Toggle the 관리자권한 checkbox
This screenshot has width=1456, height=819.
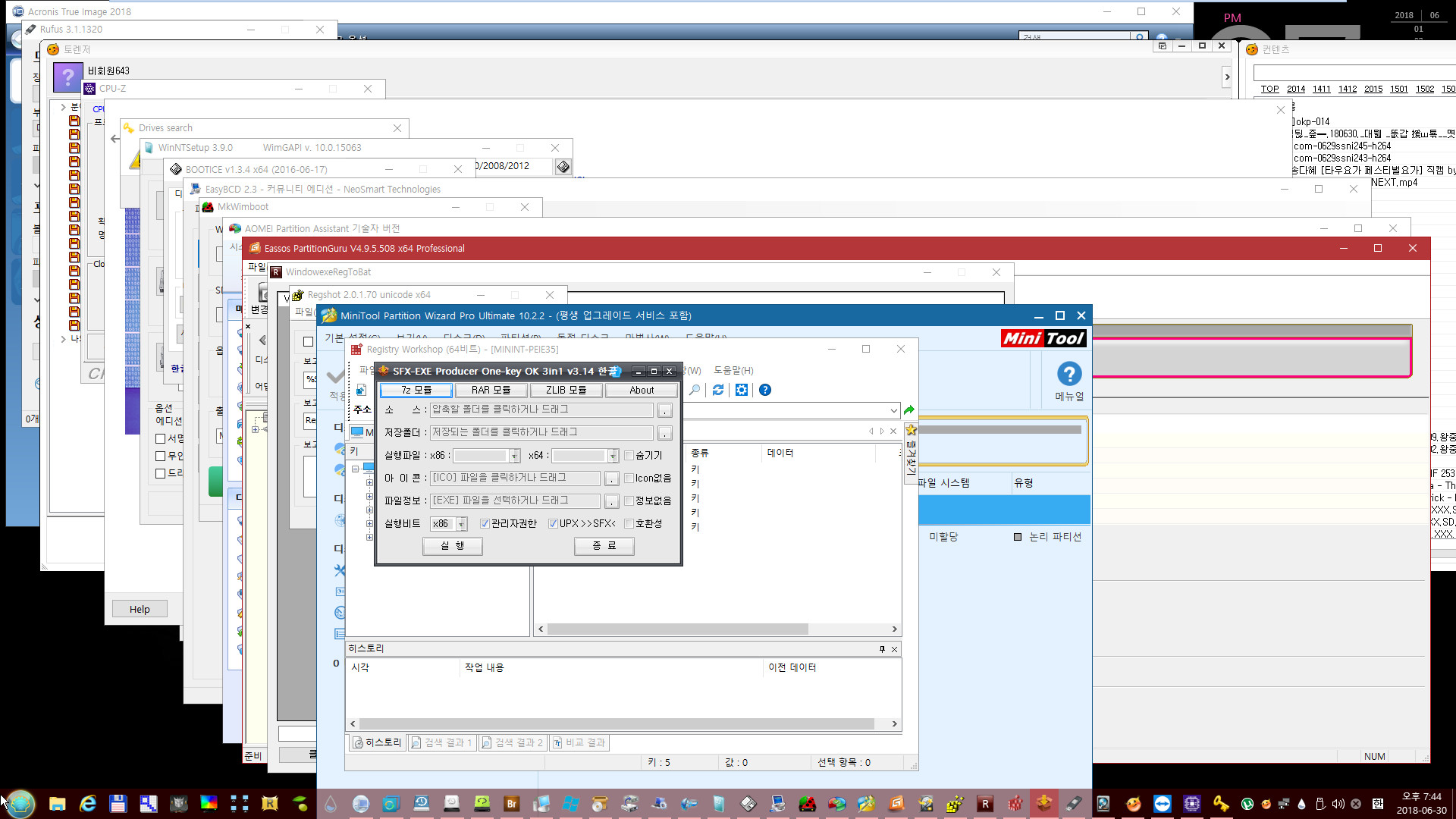point(485,524)
